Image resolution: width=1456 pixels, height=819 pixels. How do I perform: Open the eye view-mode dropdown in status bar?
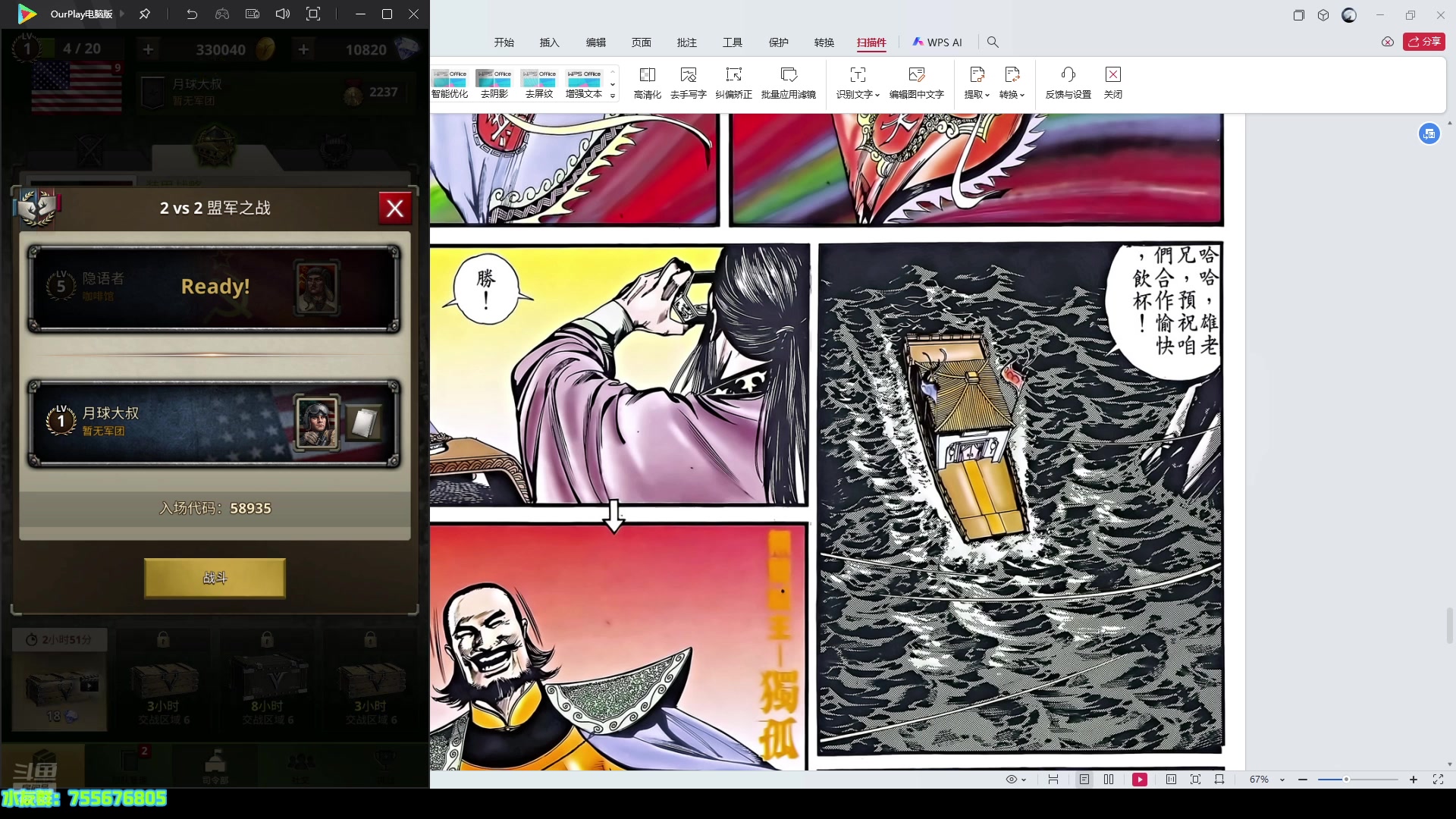click(1015, 780)
